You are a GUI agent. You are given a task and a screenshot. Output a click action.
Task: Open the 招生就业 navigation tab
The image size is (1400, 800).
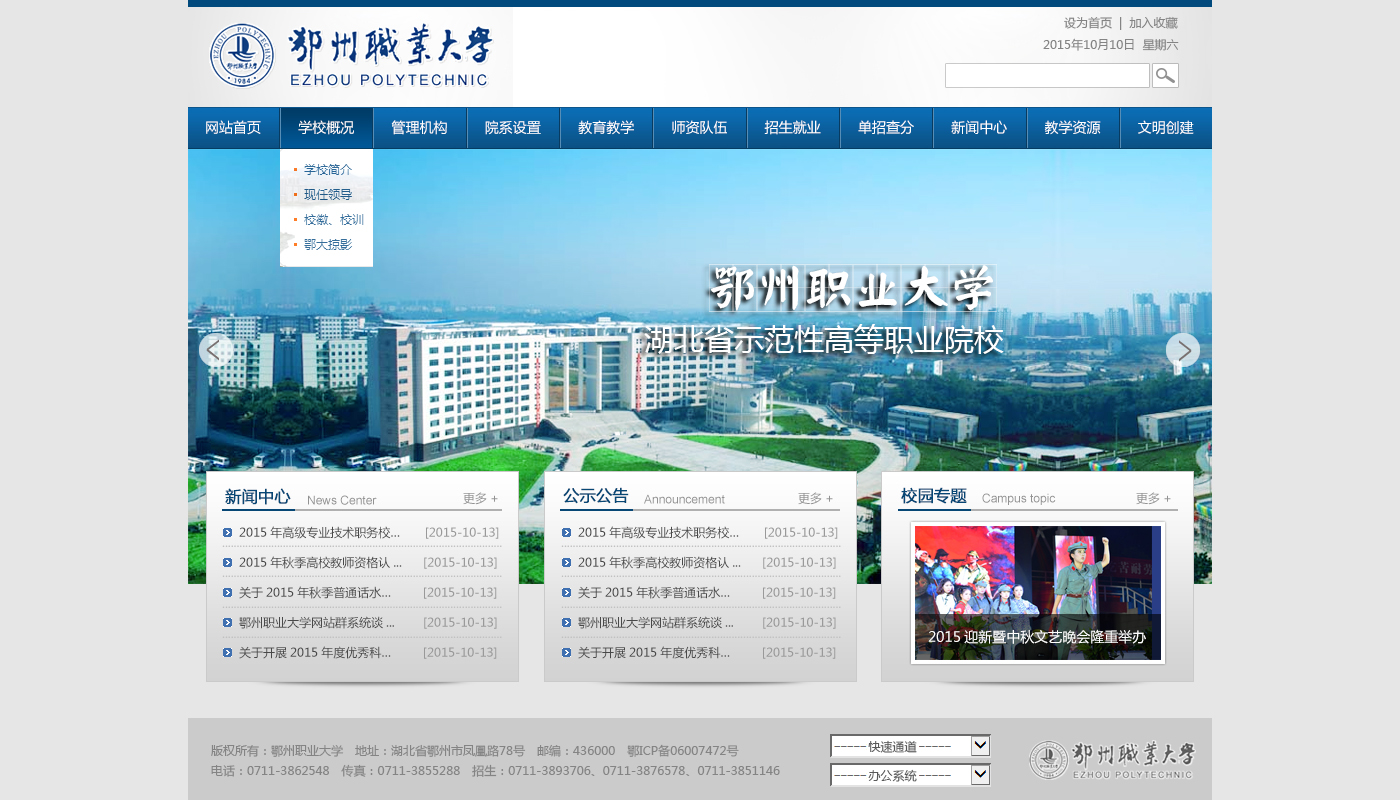coord(792,128)
